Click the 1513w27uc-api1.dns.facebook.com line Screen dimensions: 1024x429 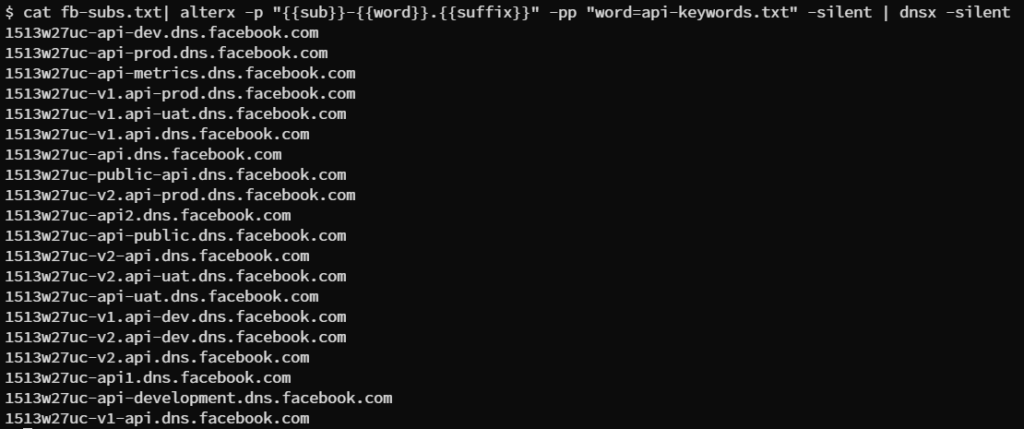click(x=148, y=377)
